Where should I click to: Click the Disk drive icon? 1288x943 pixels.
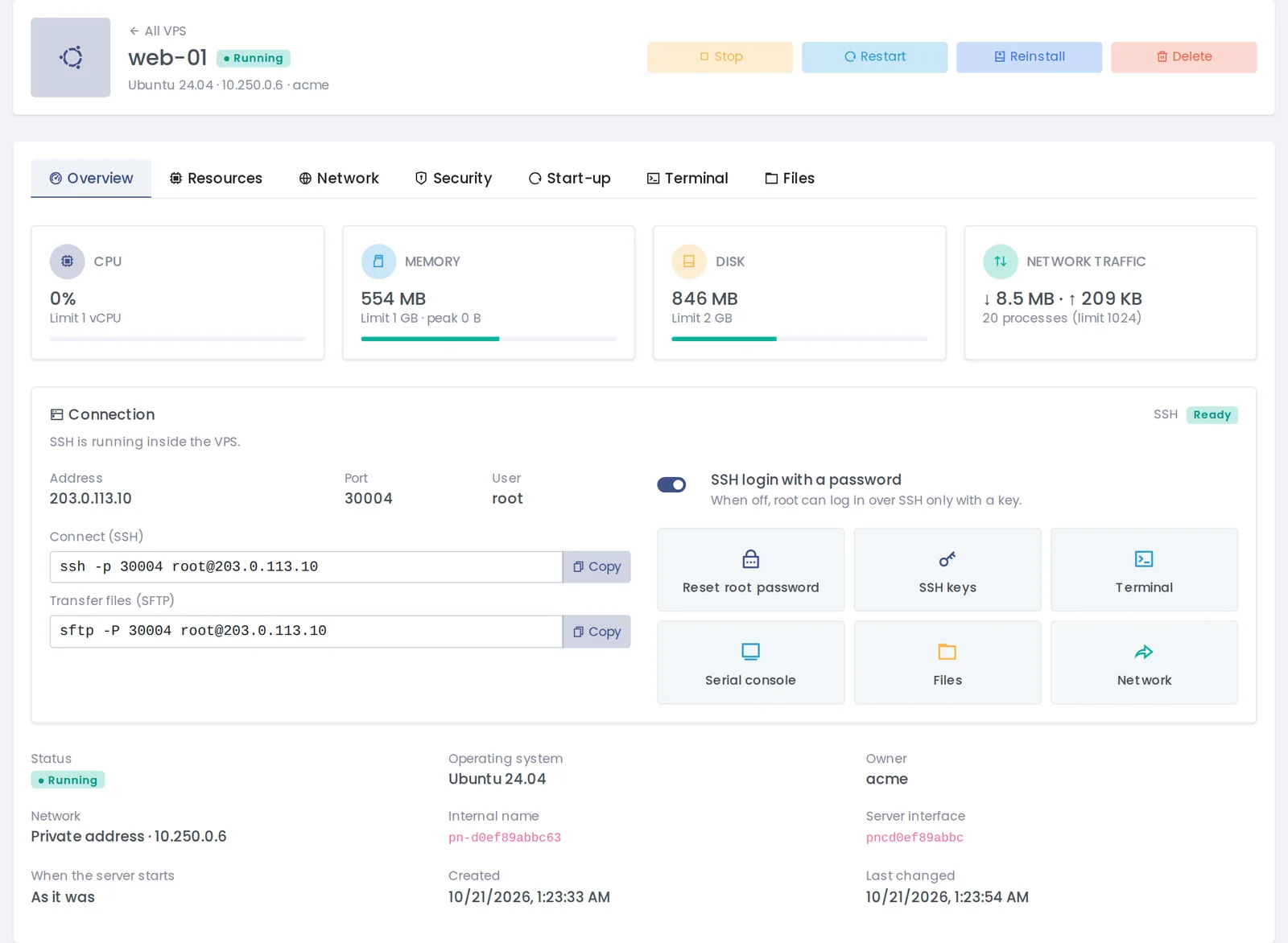coord(689,261)
